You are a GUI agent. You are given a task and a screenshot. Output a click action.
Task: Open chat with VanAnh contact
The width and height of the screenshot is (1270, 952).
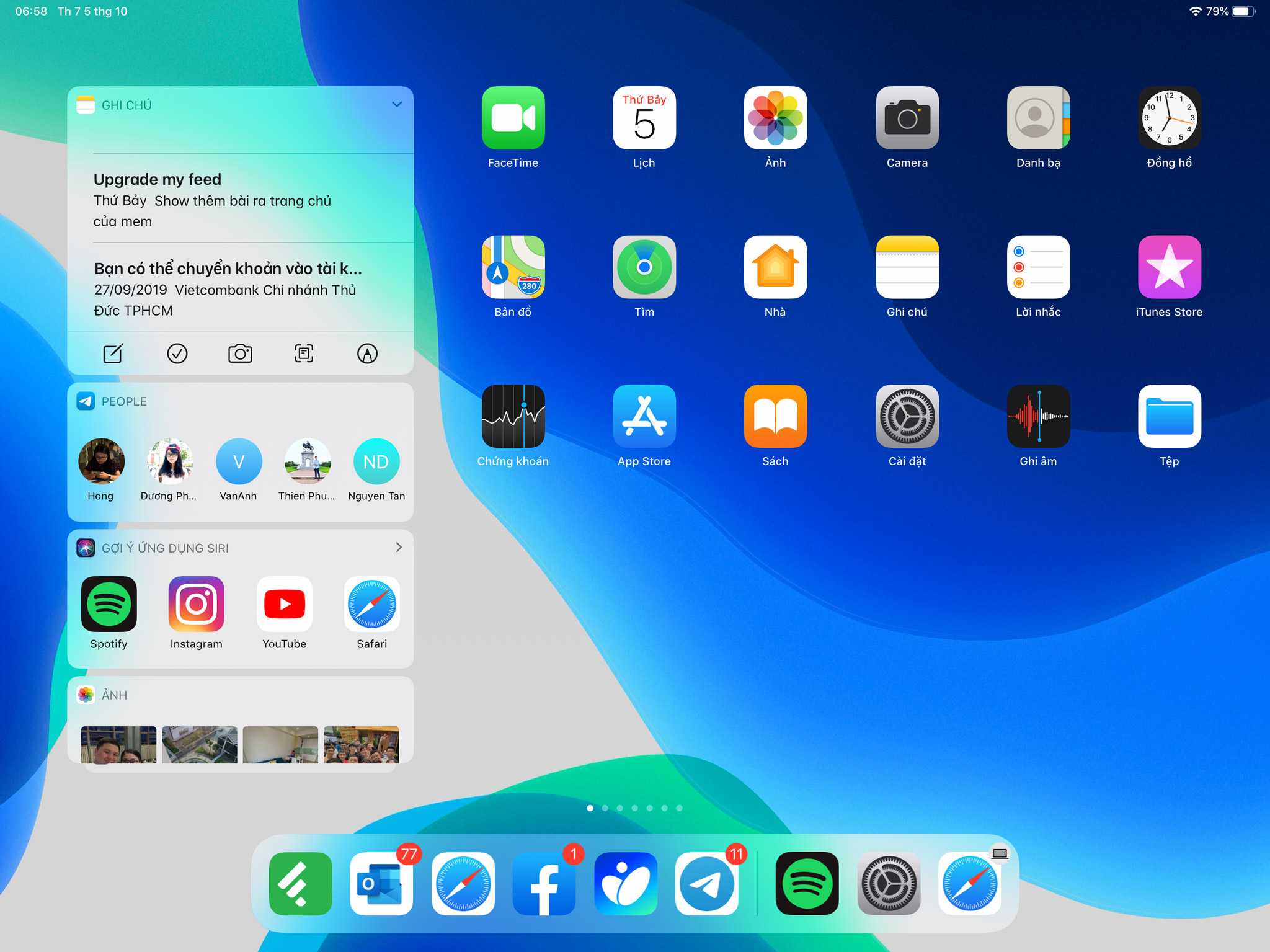tap(238, 469)
